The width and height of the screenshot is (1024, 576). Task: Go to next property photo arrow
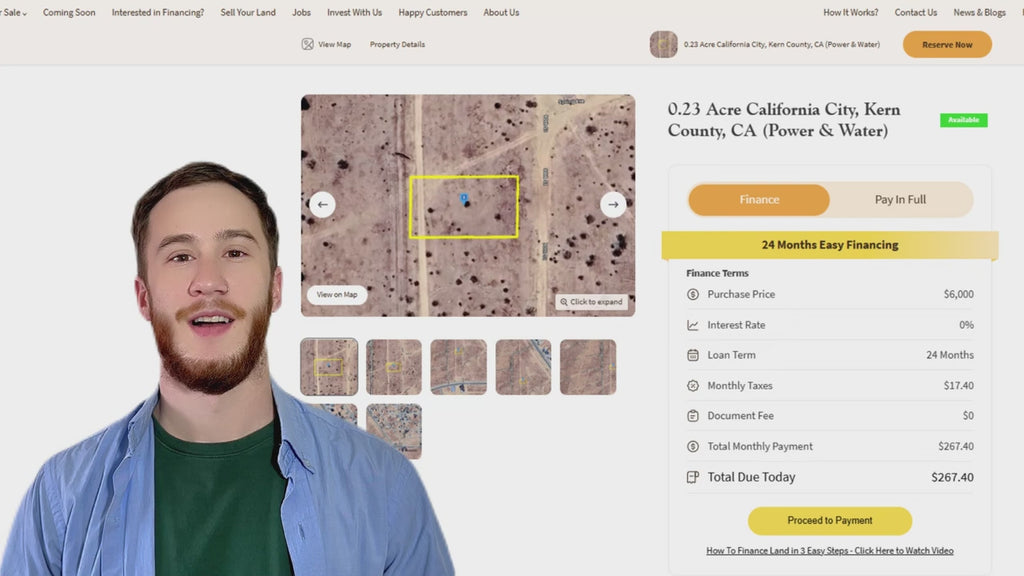pyautogui.click(x=613, y=204)
